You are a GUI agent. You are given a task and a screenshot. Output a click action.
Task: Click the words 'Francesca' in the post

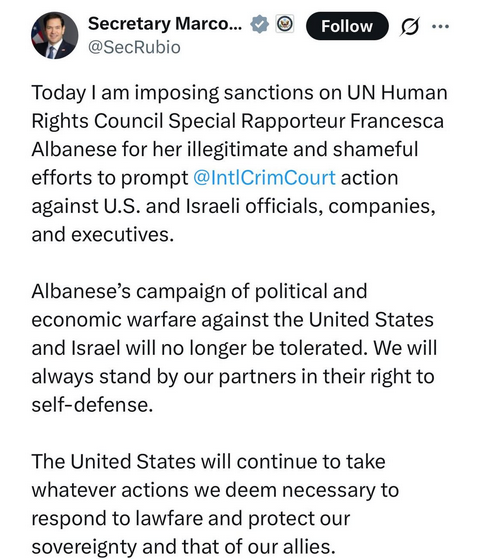coord(397,121)
